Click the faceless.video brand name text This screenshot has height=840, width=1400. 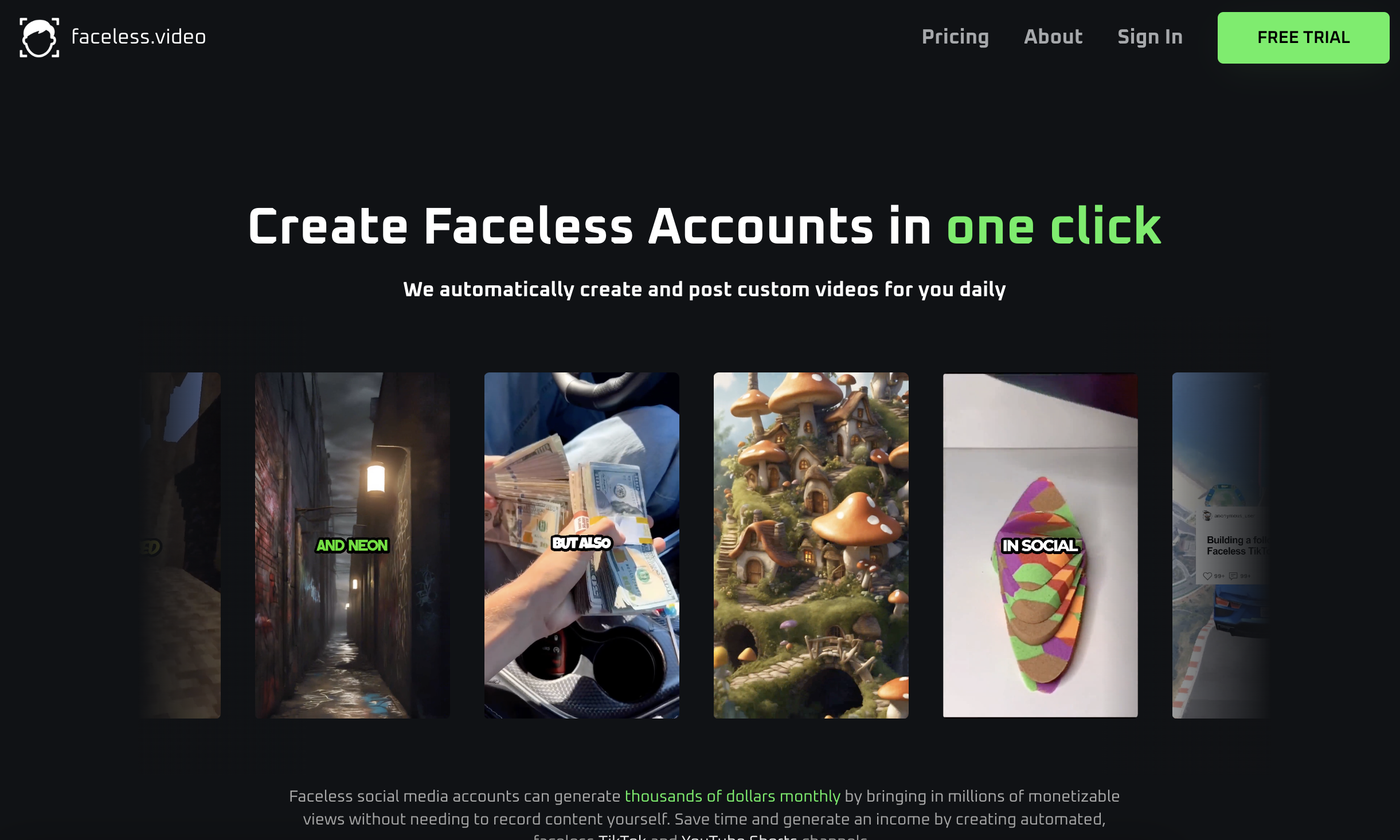click(x=139, y=37)
